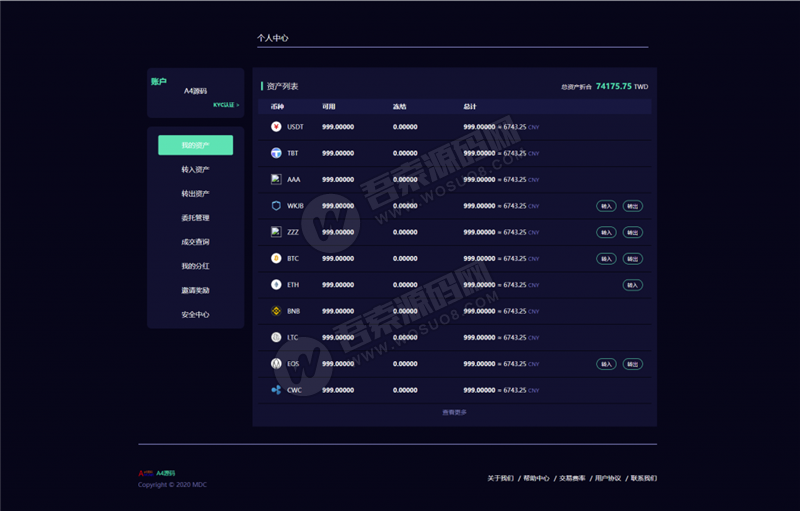Click 转入 button in ZZZ row
The height and width of the screenshot is (511, 800).
(x=606, y=233)
